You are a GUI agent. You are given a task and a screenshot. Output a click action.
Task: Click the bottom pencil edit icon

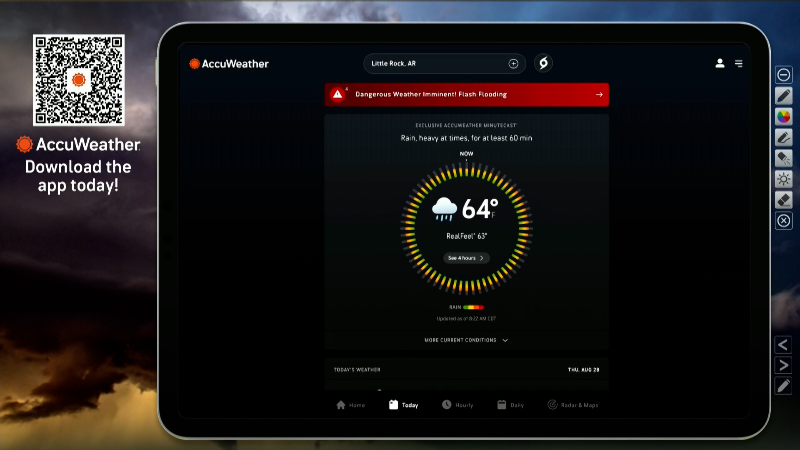(x=783, y=386)
